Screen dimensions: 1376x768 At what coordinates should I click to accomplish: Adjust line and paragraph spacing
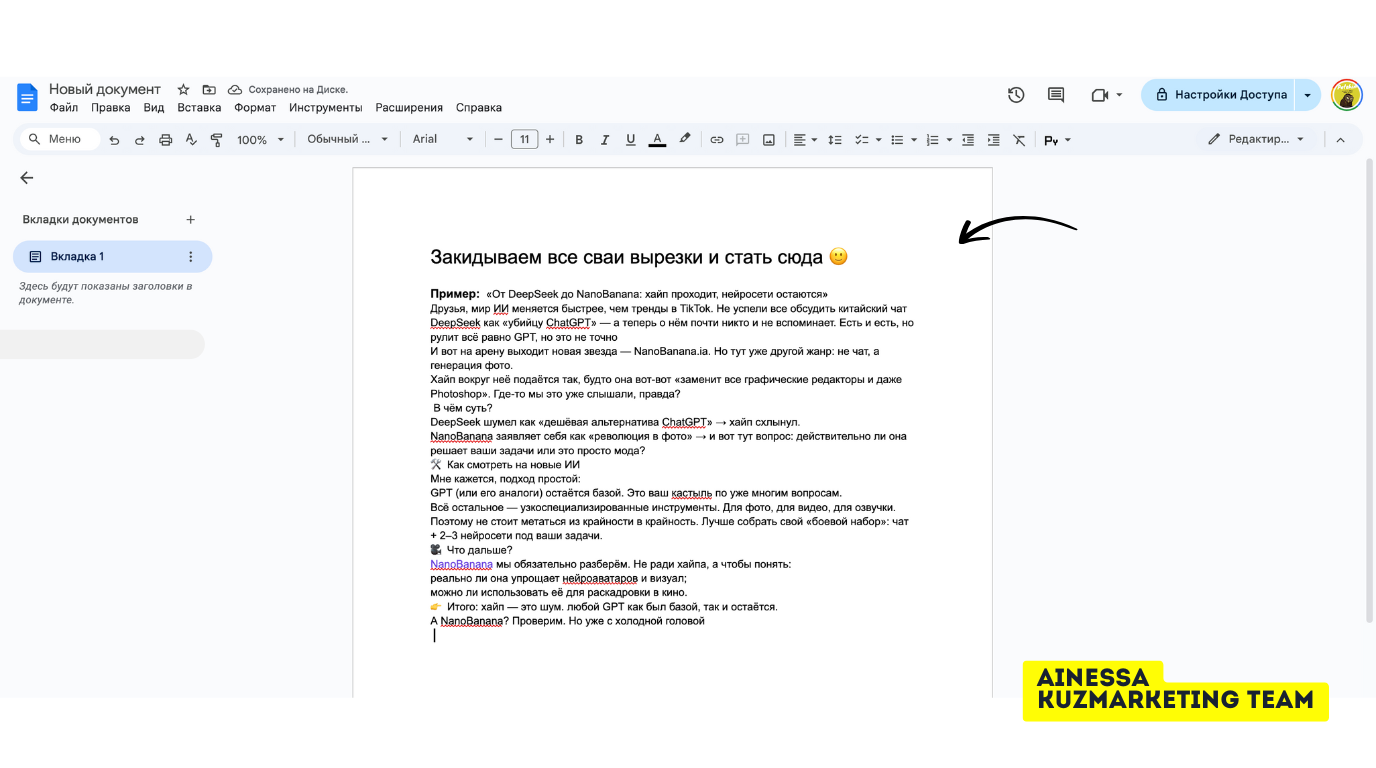pos(835,140)
